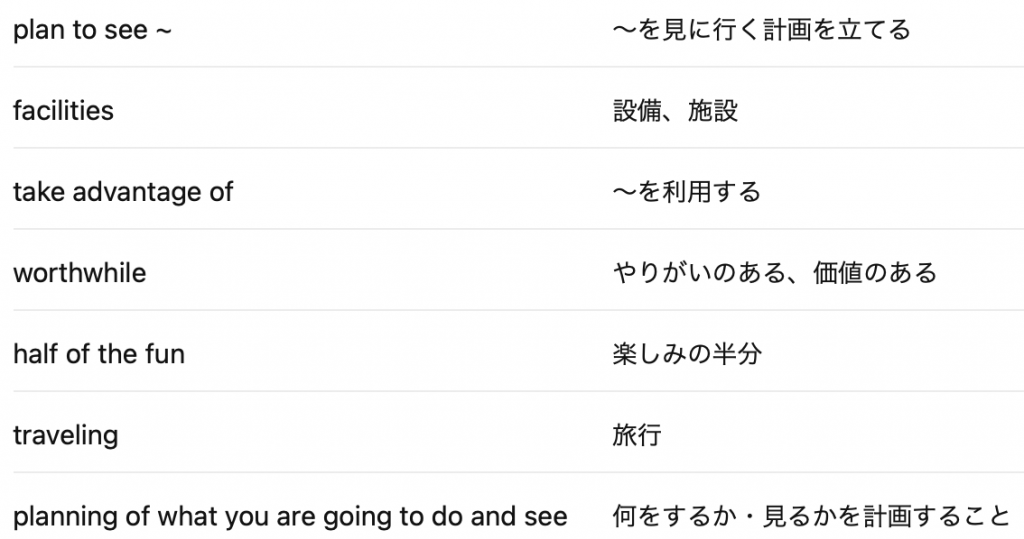Click '施設' in the facilities definition
Viewport: 1024px width, 539px height.
tap(713, 111)
